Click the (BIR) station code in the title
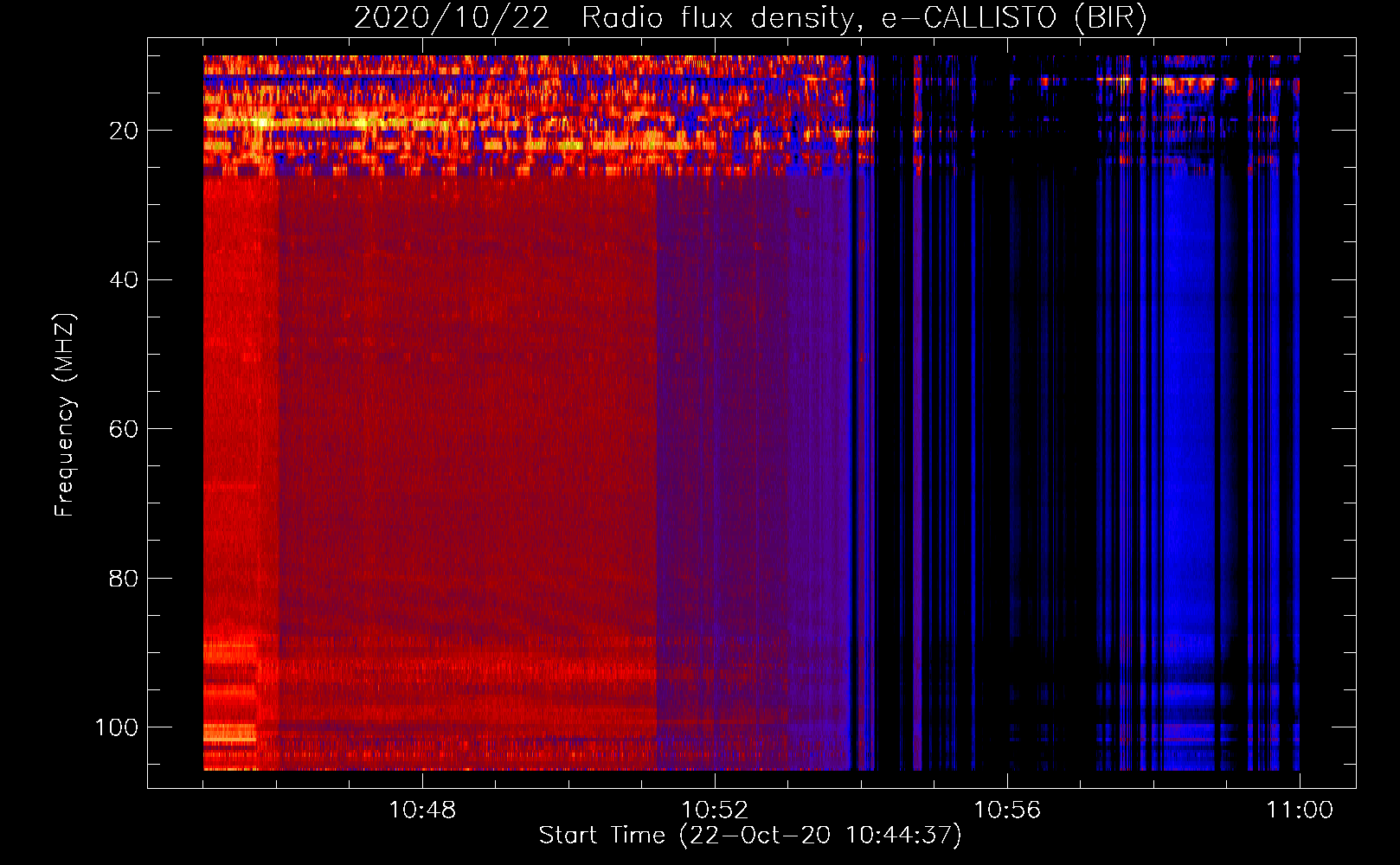Image resolution: width=1400 pixels, height=865 pixels. point(1110,17)
